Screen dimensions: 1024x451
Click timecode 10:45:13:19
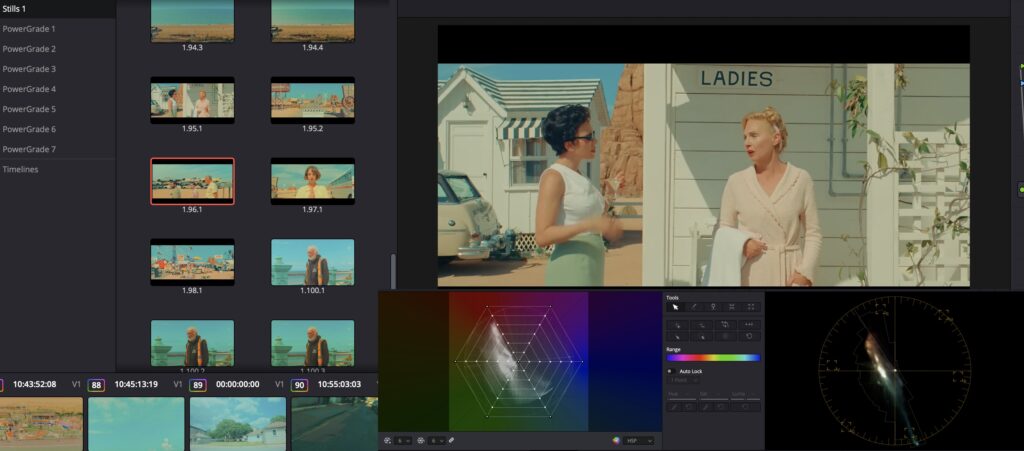136,384
